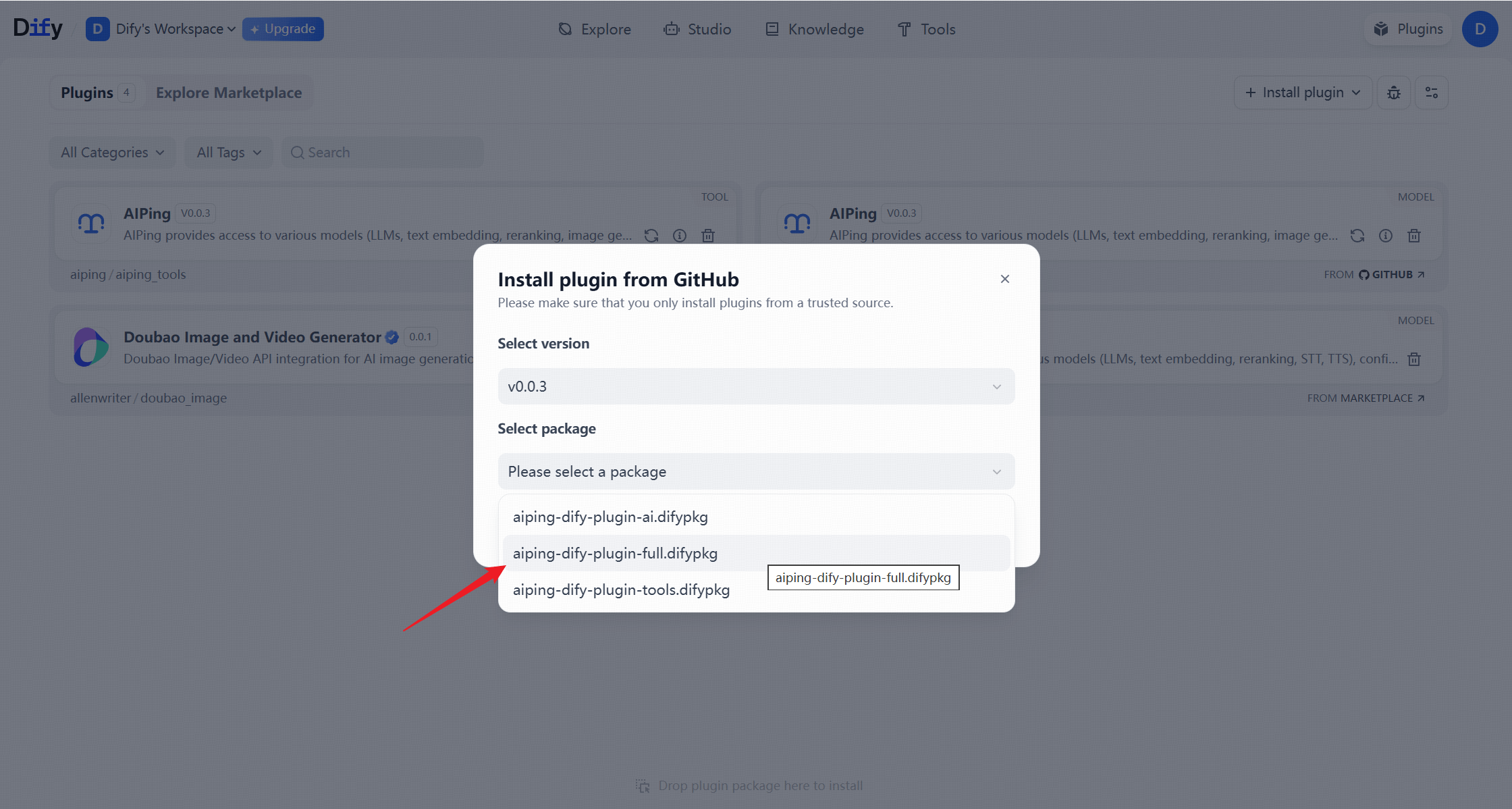The width and height of the screenshot is (1512, 809).
Task: Choose aiping-dify-plugin-tools.difypkg package
Action: [621, 590]
